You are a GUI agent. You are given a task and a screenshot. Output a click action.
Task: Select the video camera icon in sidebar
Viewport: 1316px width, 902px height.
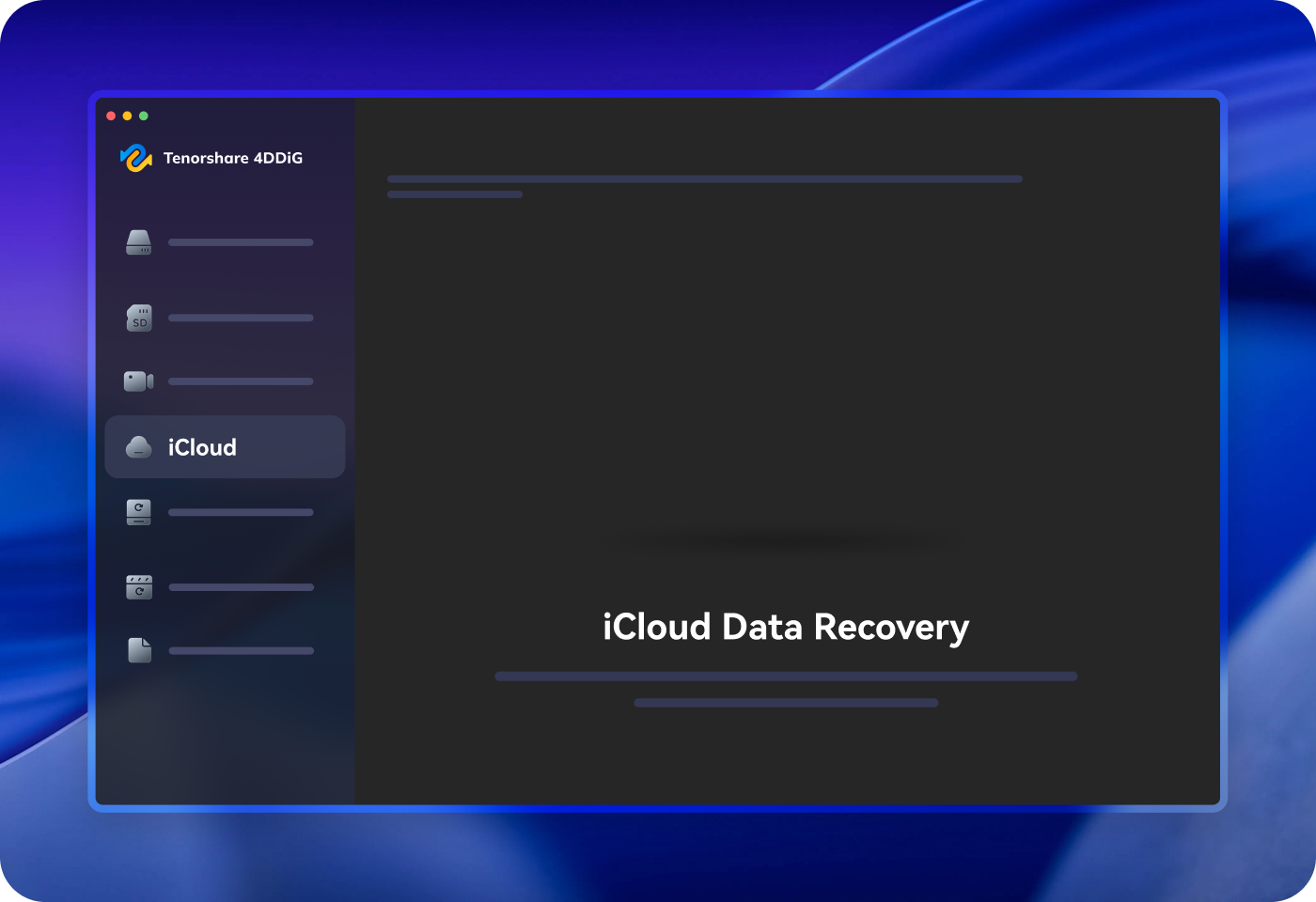point(139,381)
